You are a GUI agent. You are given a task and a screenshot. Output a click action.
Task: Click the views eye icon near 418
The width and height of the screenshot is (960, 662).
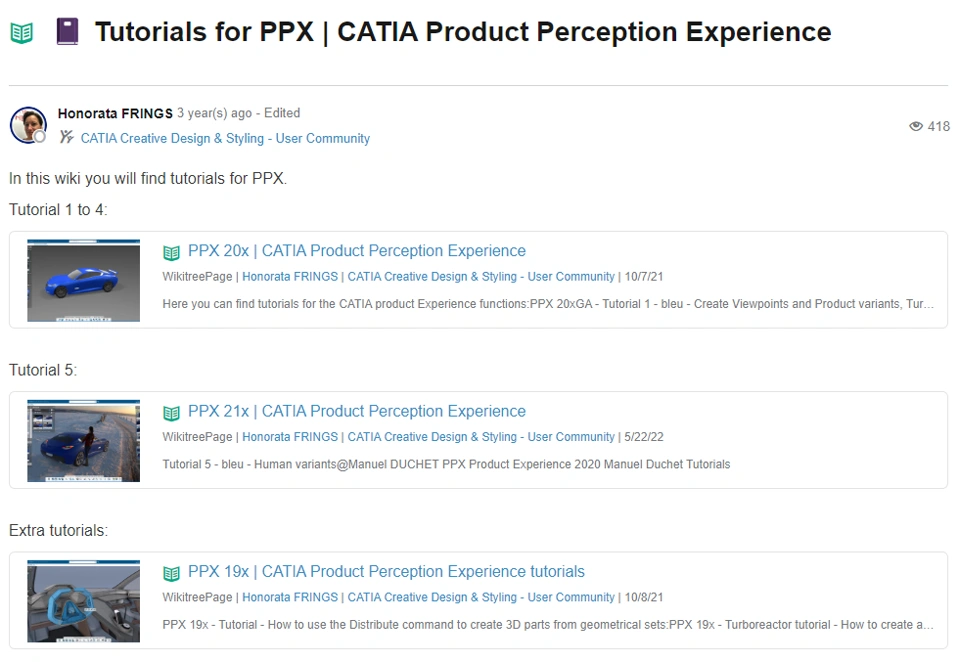[x=915, y=126]
